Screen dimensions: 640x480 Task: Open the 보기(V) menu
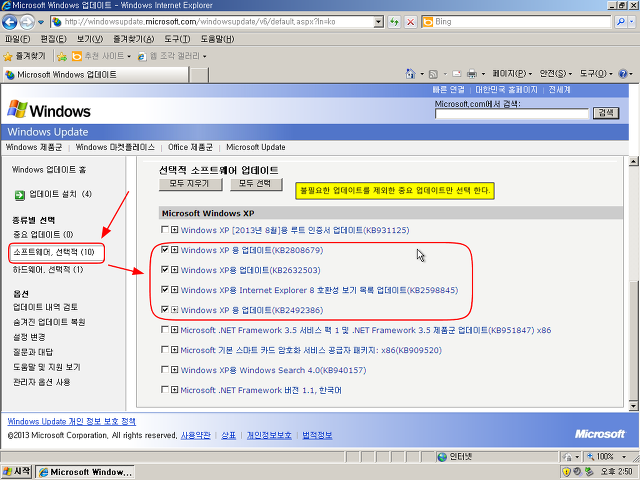pos(90,39)
